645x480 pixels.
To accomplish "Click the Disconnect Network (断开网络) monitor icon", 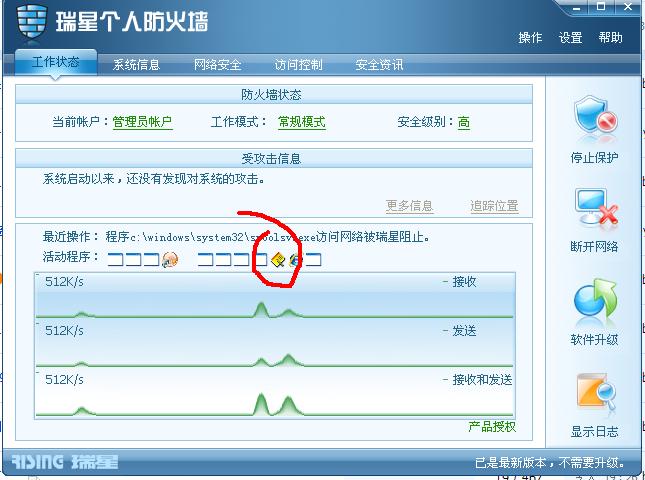I will [x=596, y=208].
